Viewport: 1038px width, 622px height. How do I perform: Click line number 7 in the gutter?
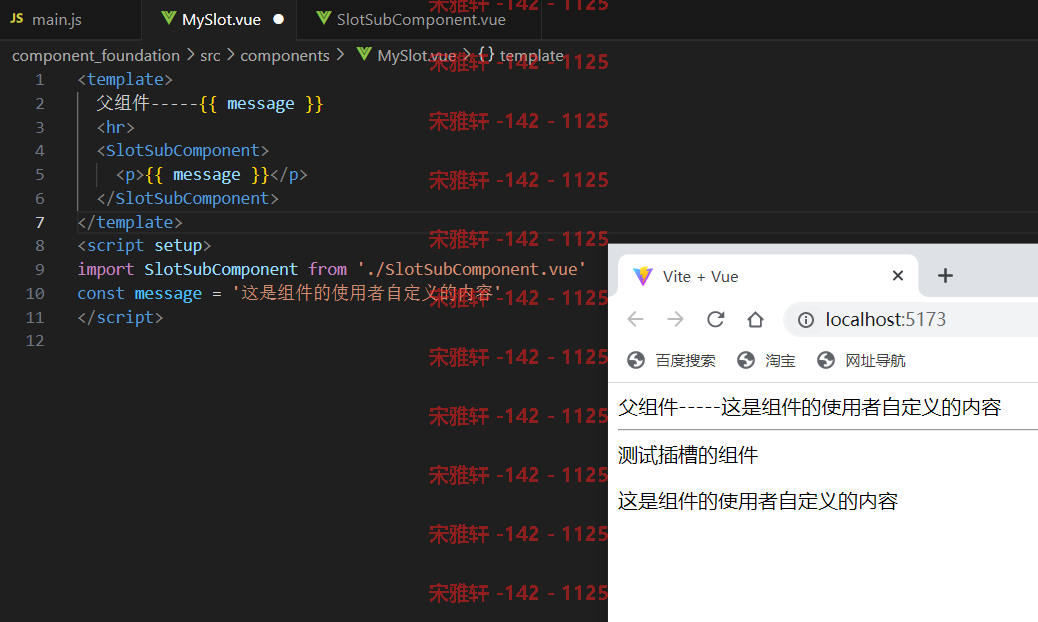(40, 222)
